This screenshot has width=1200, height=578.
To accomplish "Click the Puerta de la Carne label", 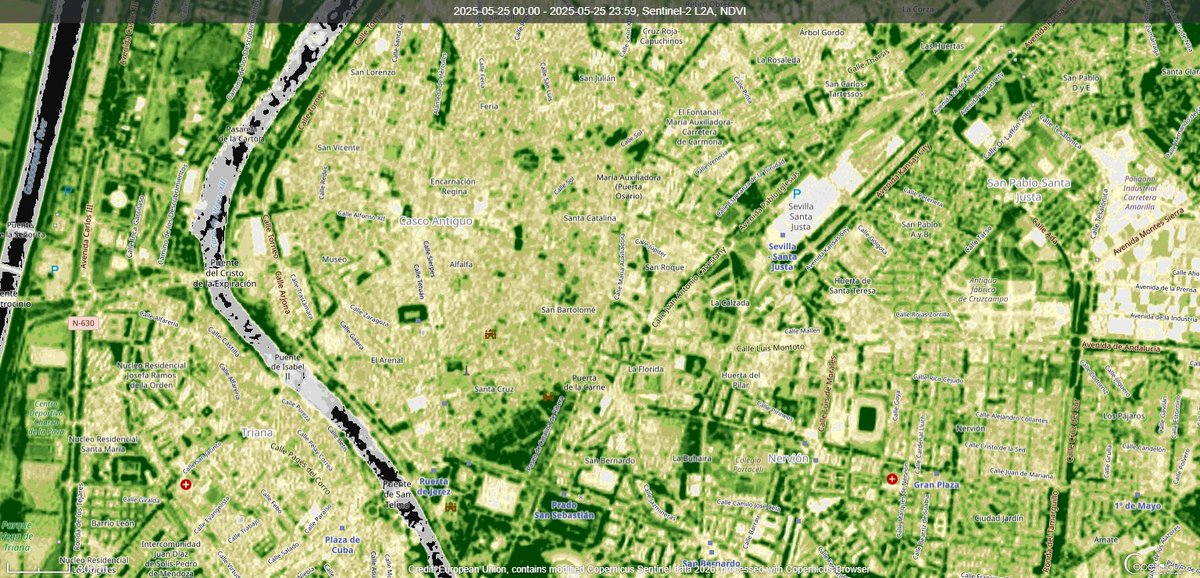I will [585, 382].
